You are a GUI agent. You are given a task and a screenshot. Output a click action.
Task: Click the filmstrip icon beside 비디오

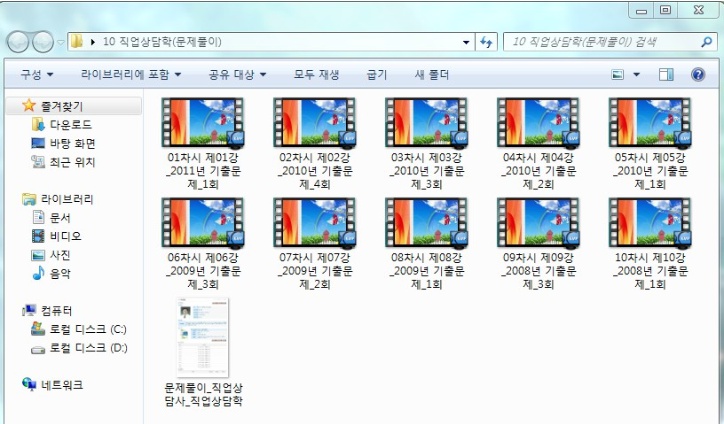(38, 236)
